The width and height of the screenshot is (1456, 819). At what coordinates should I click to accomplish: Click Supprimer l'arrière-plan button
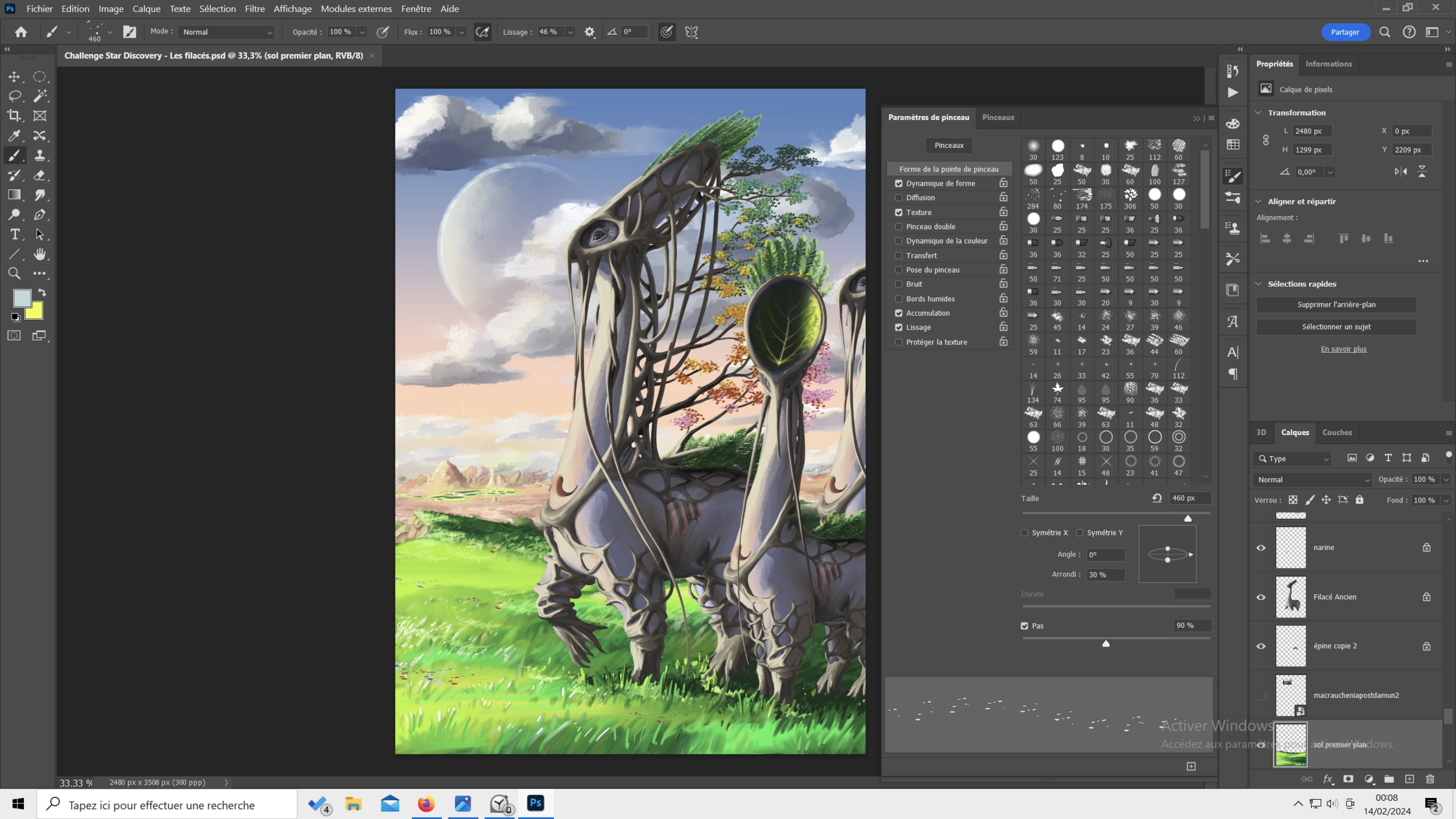coord(1336,305)
